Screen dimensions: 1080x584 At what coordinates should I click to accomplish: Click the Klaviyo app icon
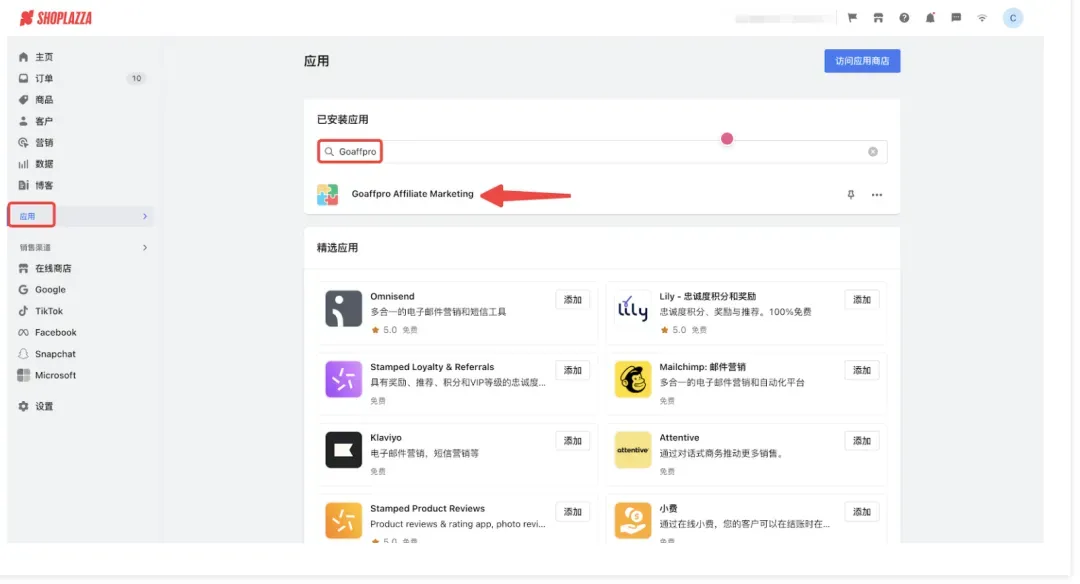point(343,450)
